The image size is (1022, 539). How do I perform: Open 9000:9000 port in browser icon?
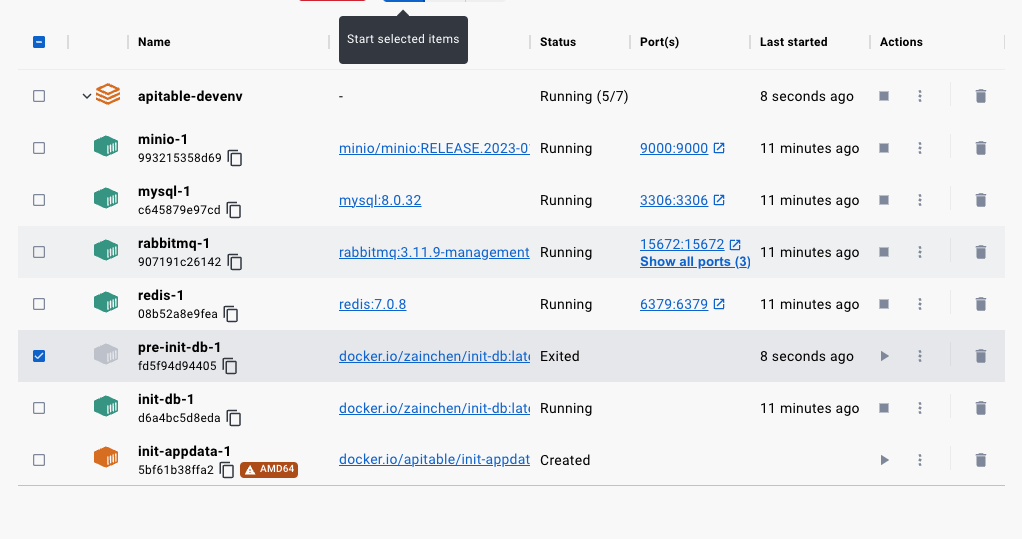coord(719,148)
